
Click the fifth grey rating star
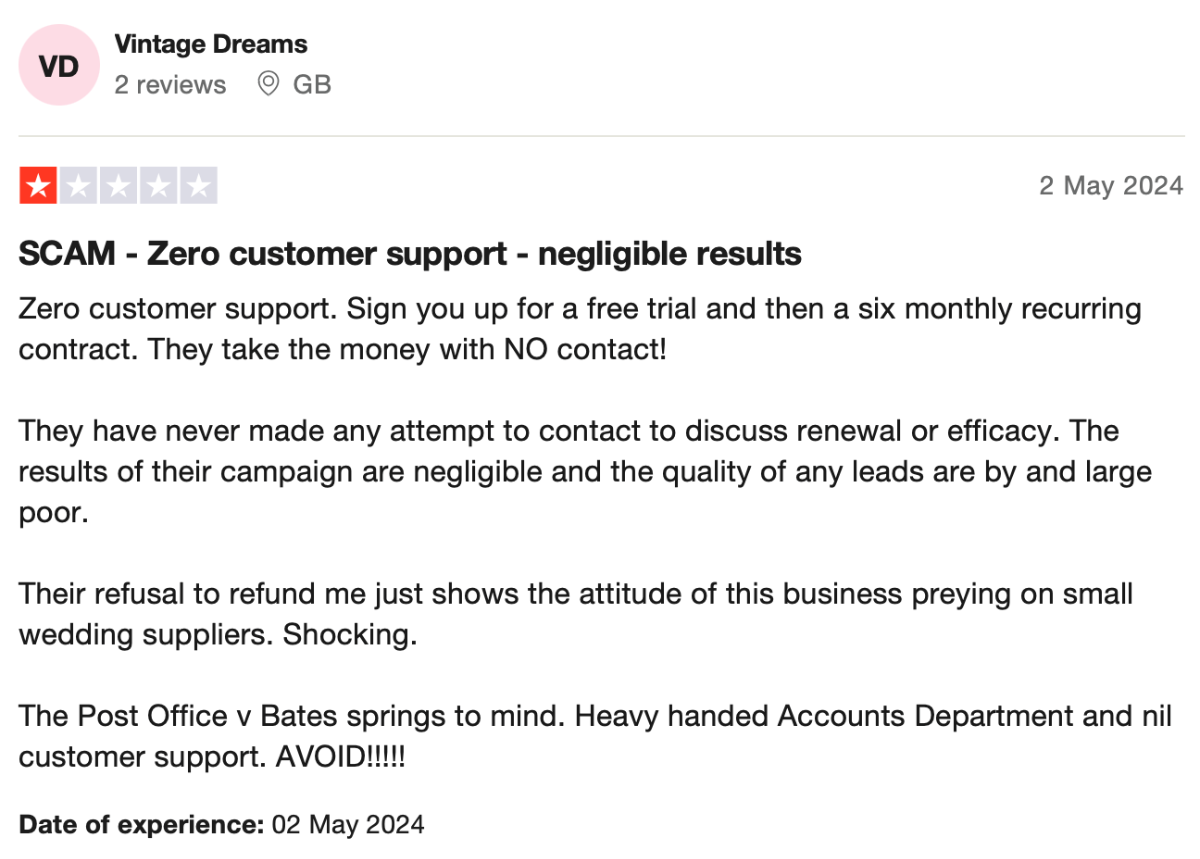(x=198, y=187)
